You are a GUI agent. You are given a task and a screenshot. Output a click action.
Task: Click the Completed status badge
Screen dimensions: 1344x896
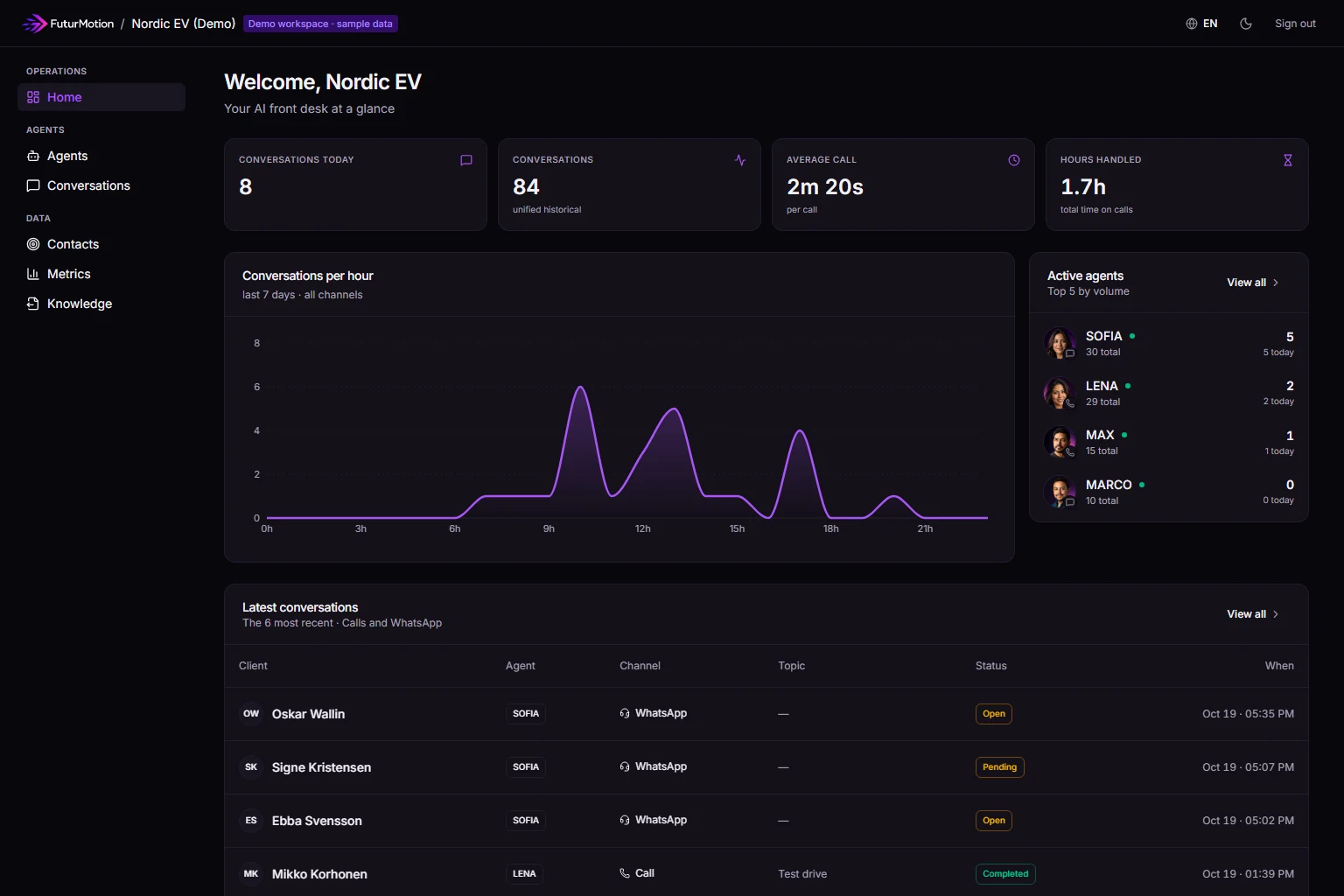tap(1005, 874)
